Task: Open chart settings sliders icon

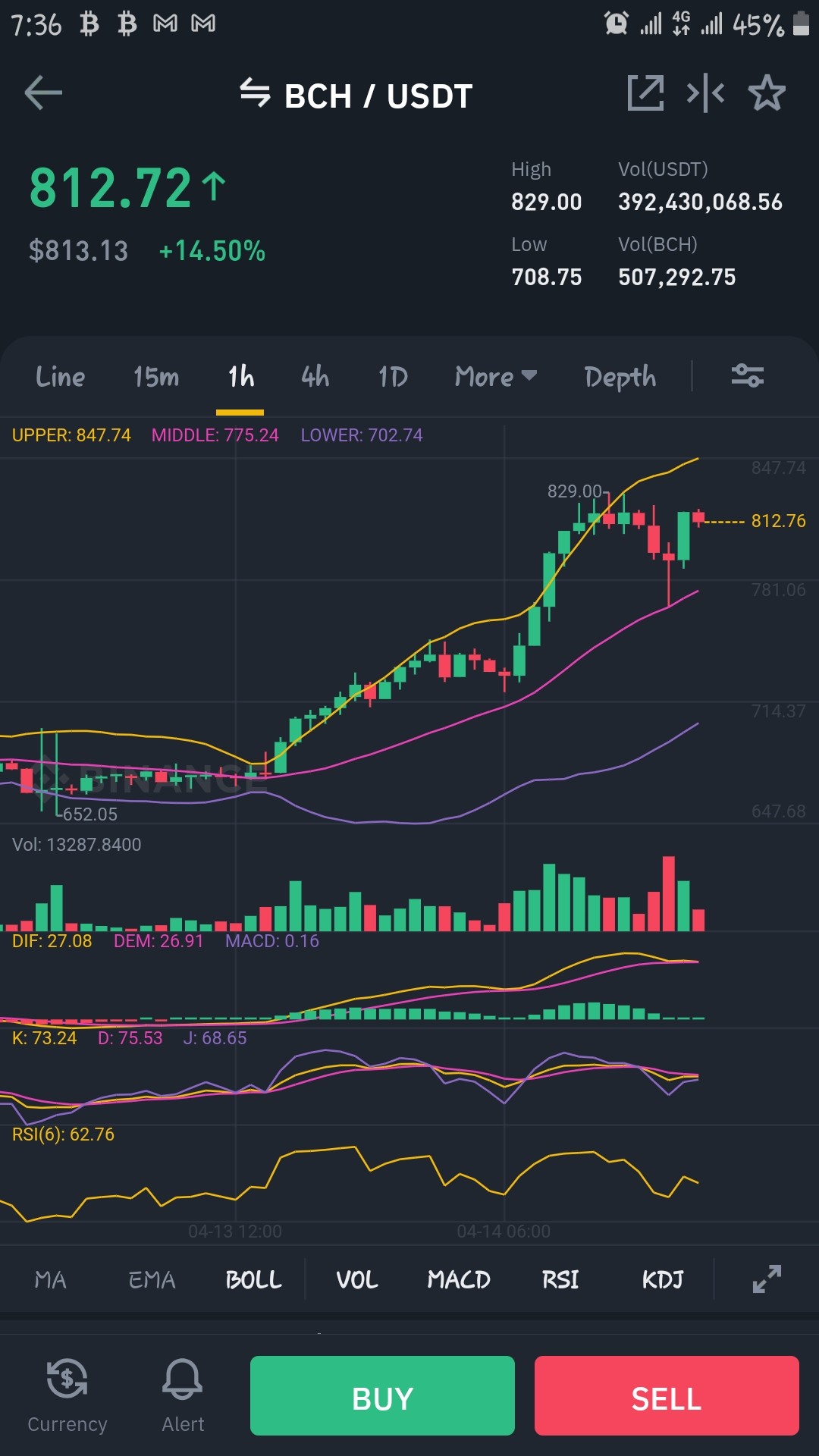Action: [x=747, y=375]
